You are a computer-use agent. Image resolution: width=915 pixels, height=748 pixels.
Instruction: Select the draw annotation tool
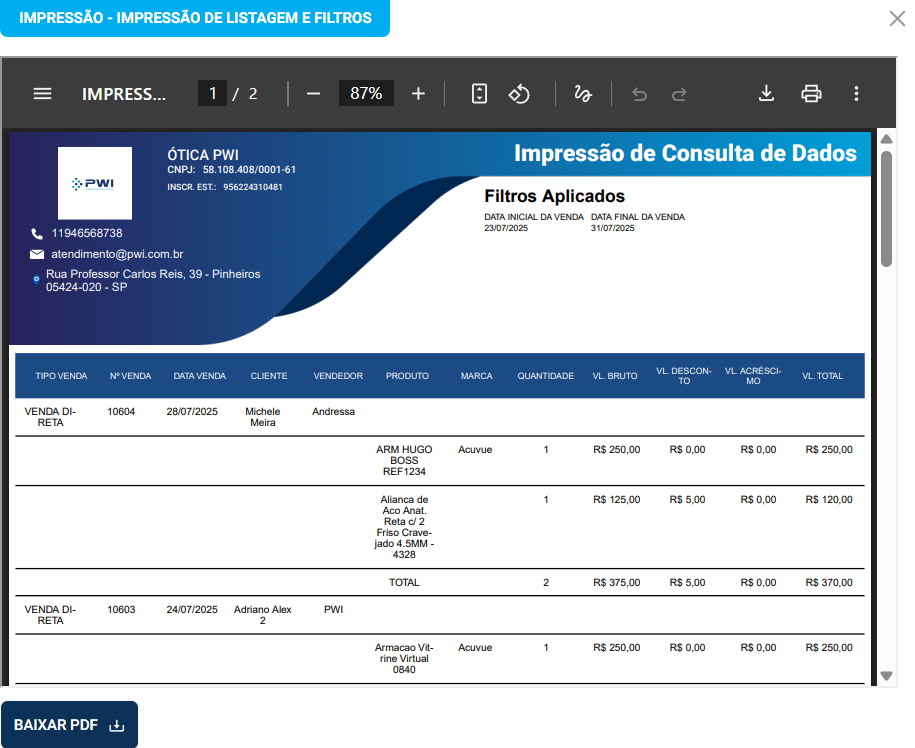[x=583, y=94]
